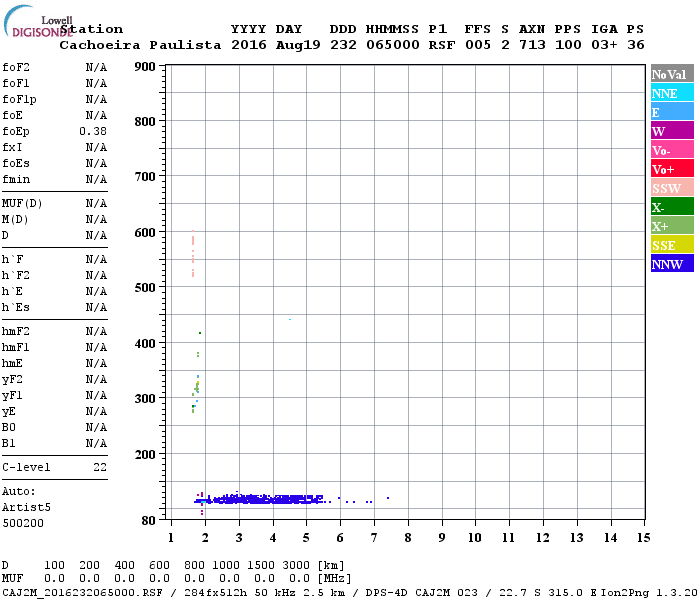Viewport: 700px width, 600px height.
Task: Click the Lowell Digisonde logo
Action: (38, 21)
